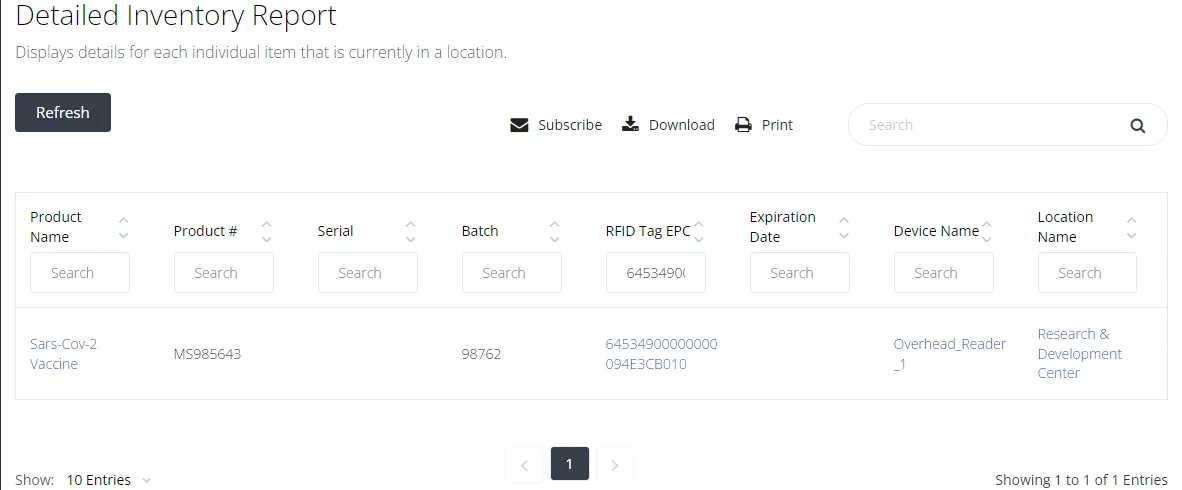
Task: Sort by Location Name column arrows
Action: (x=1131, y=228)
